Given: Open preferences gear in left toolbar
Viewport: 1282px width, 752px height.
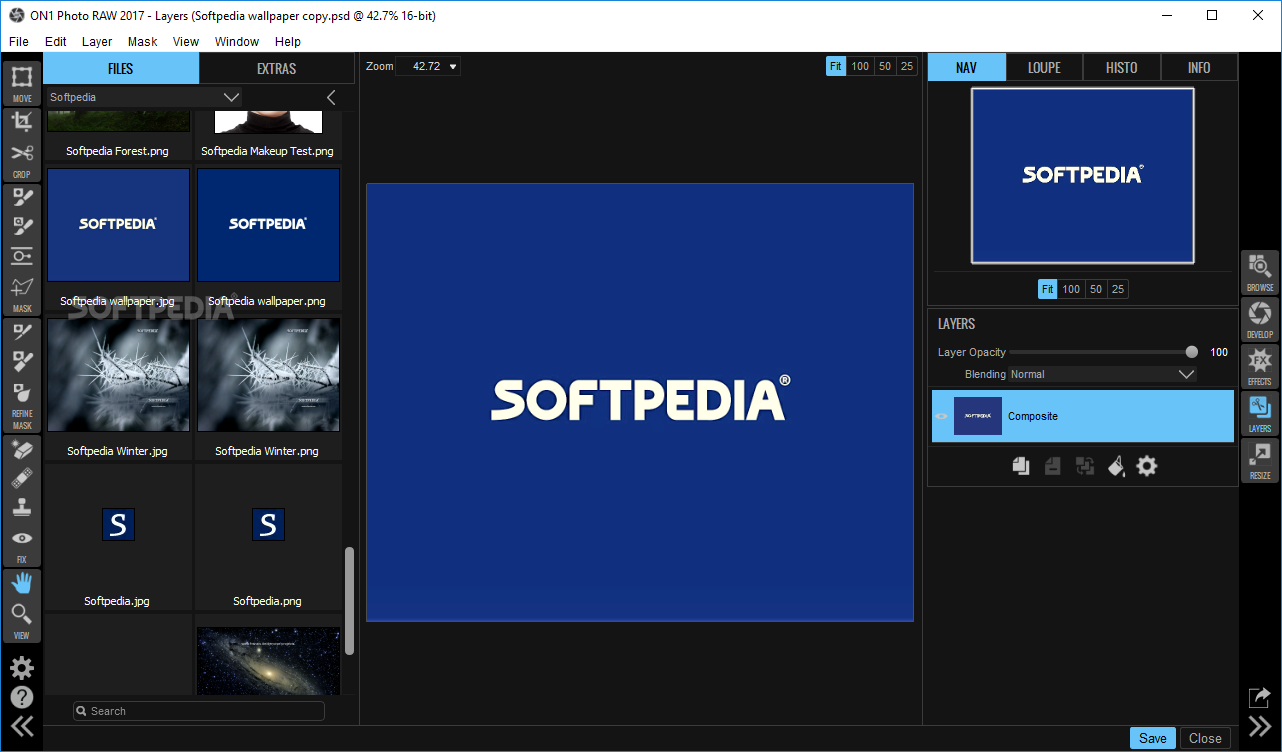Looking at the screenshot, I should click(22, 668).
